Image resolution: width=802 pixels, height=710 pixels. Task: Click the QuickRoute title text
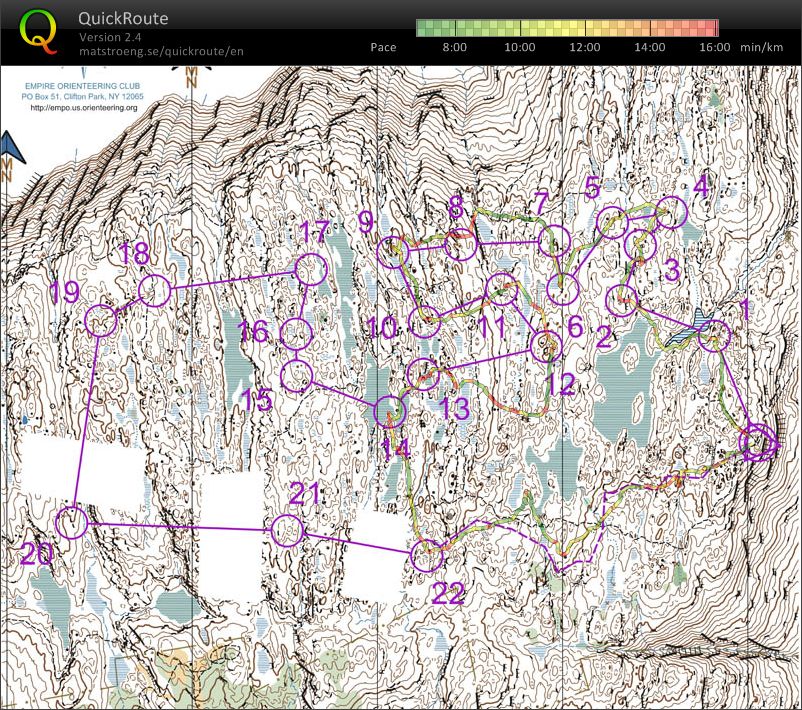122,19
